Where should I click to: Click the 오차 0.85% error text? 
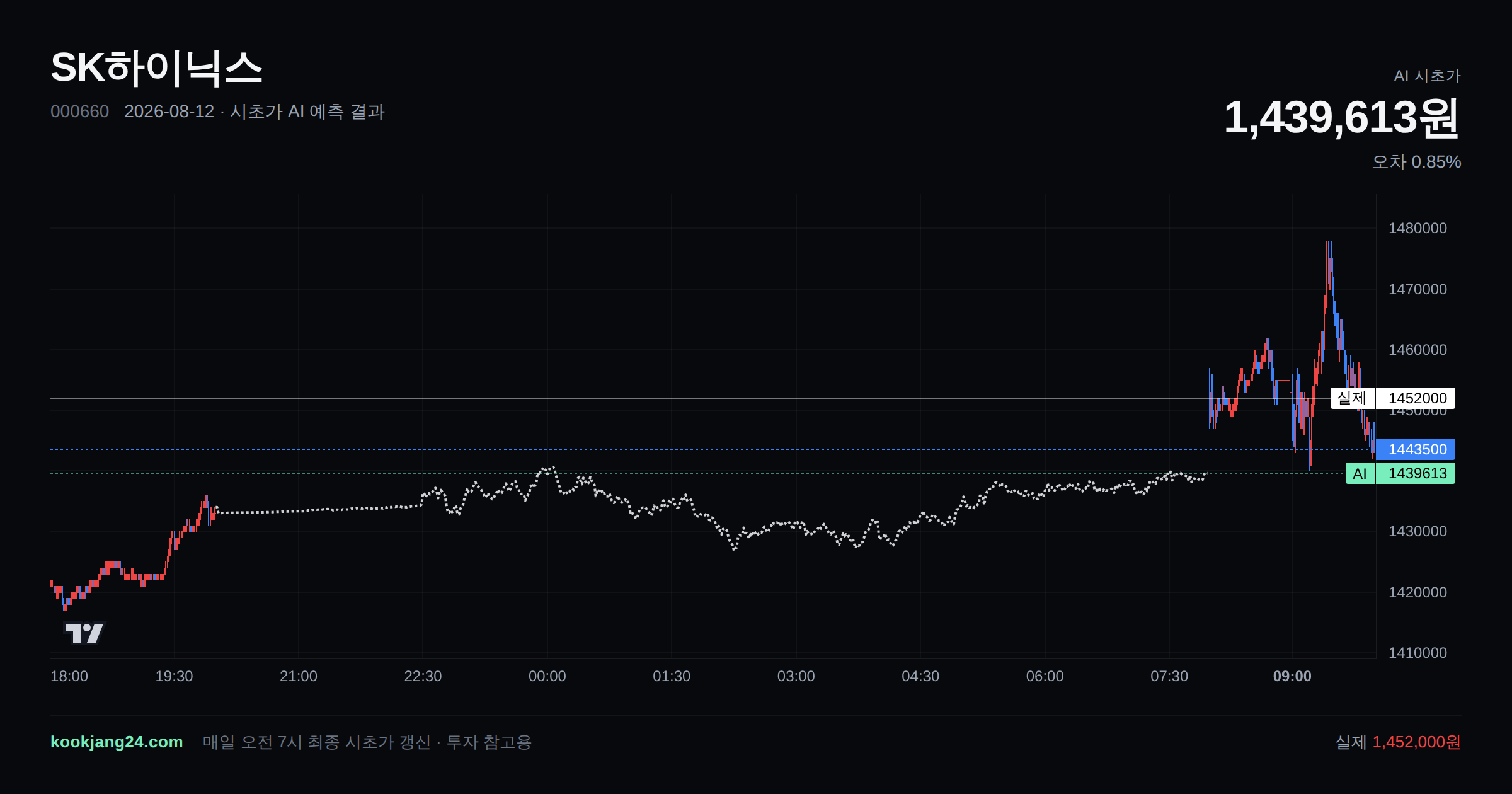click(1416, 162)
